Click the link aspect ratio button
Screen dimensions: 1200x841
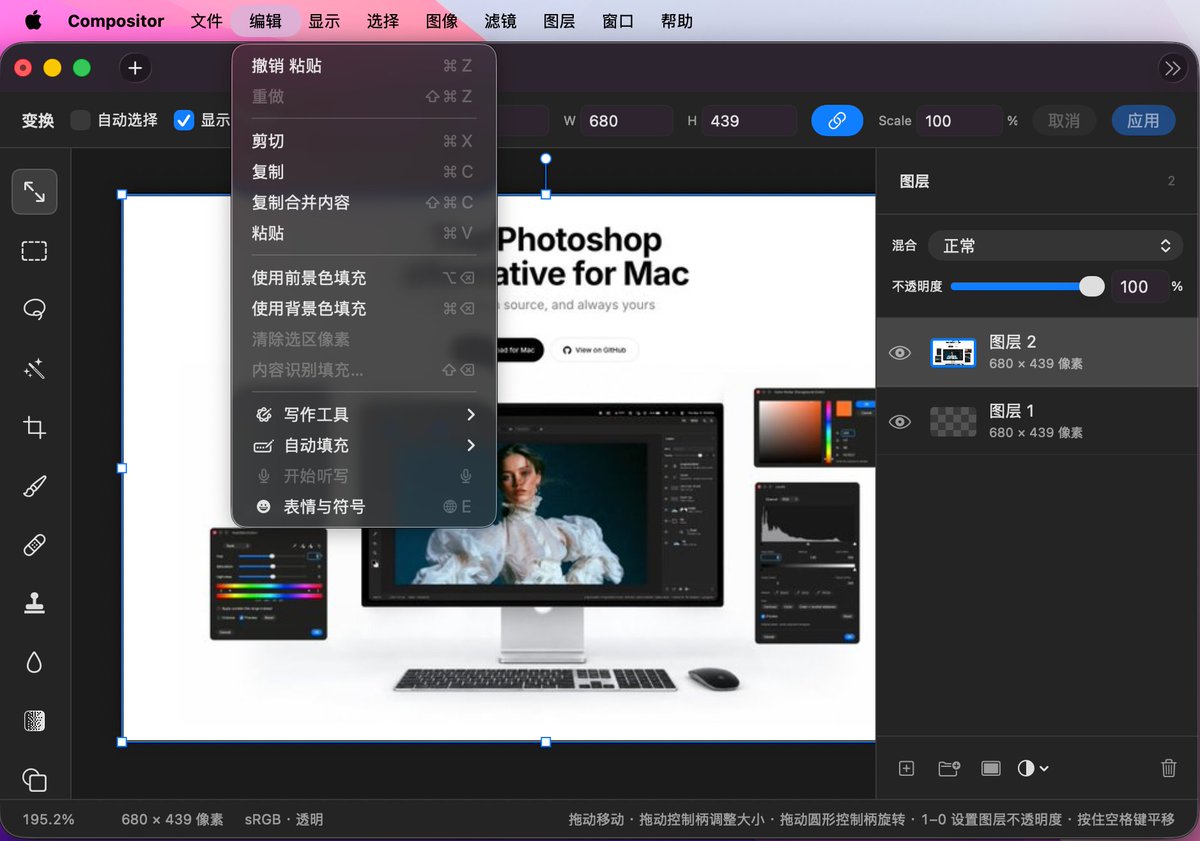tap(837, 120)
